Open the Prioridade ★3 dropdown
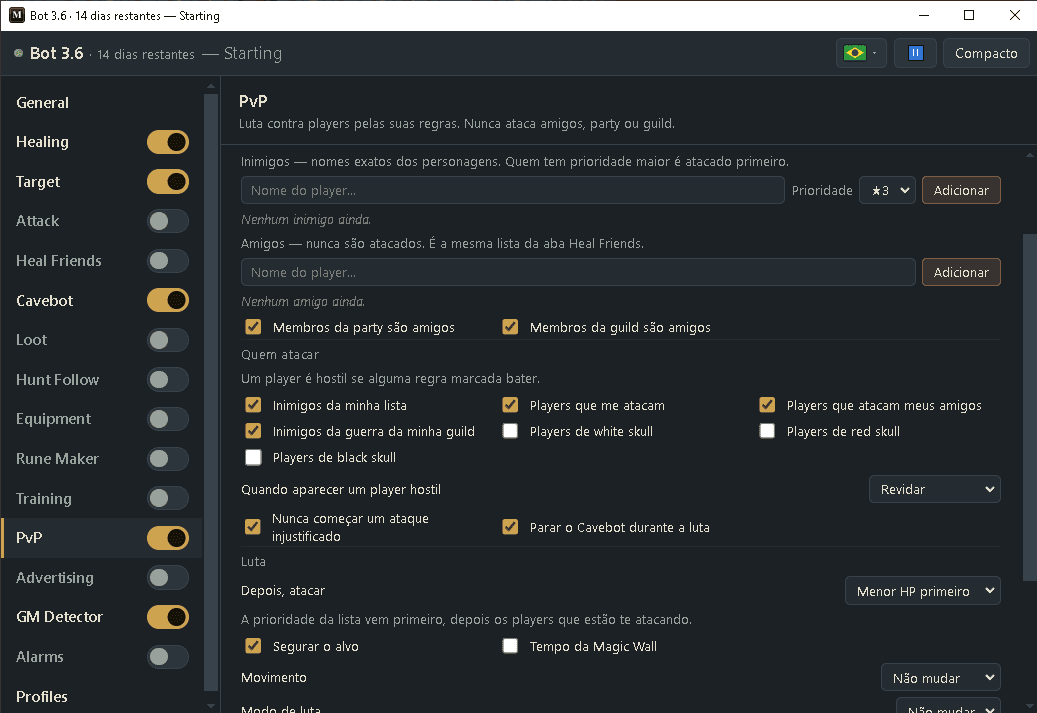The height and width of the screenshot is (713, 1037). tap(887, 190)
